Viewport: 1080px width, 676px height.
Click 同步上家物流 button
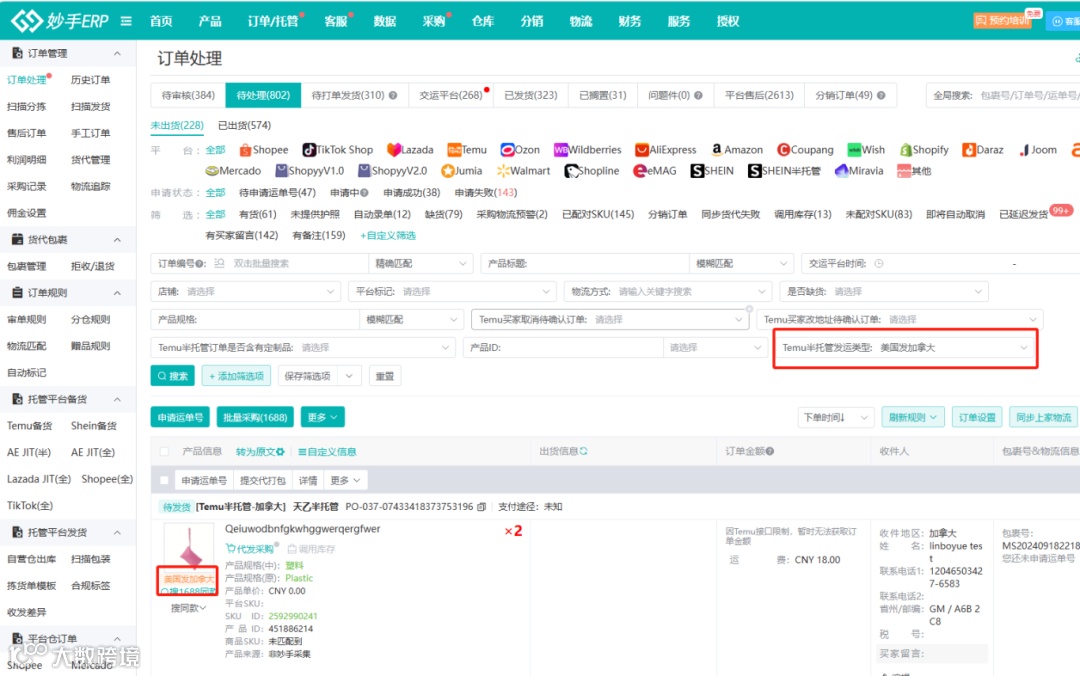click(1043, 418)
